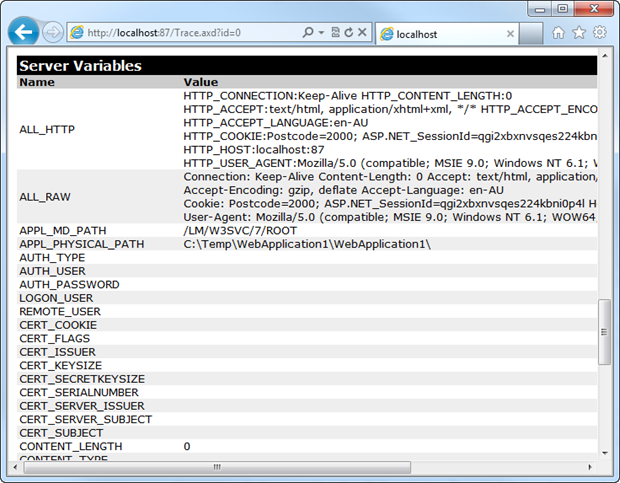This screenshot has height=483, width=620.
Task: Click the AUTH_USER row name
Action: [x=53, y=271]
